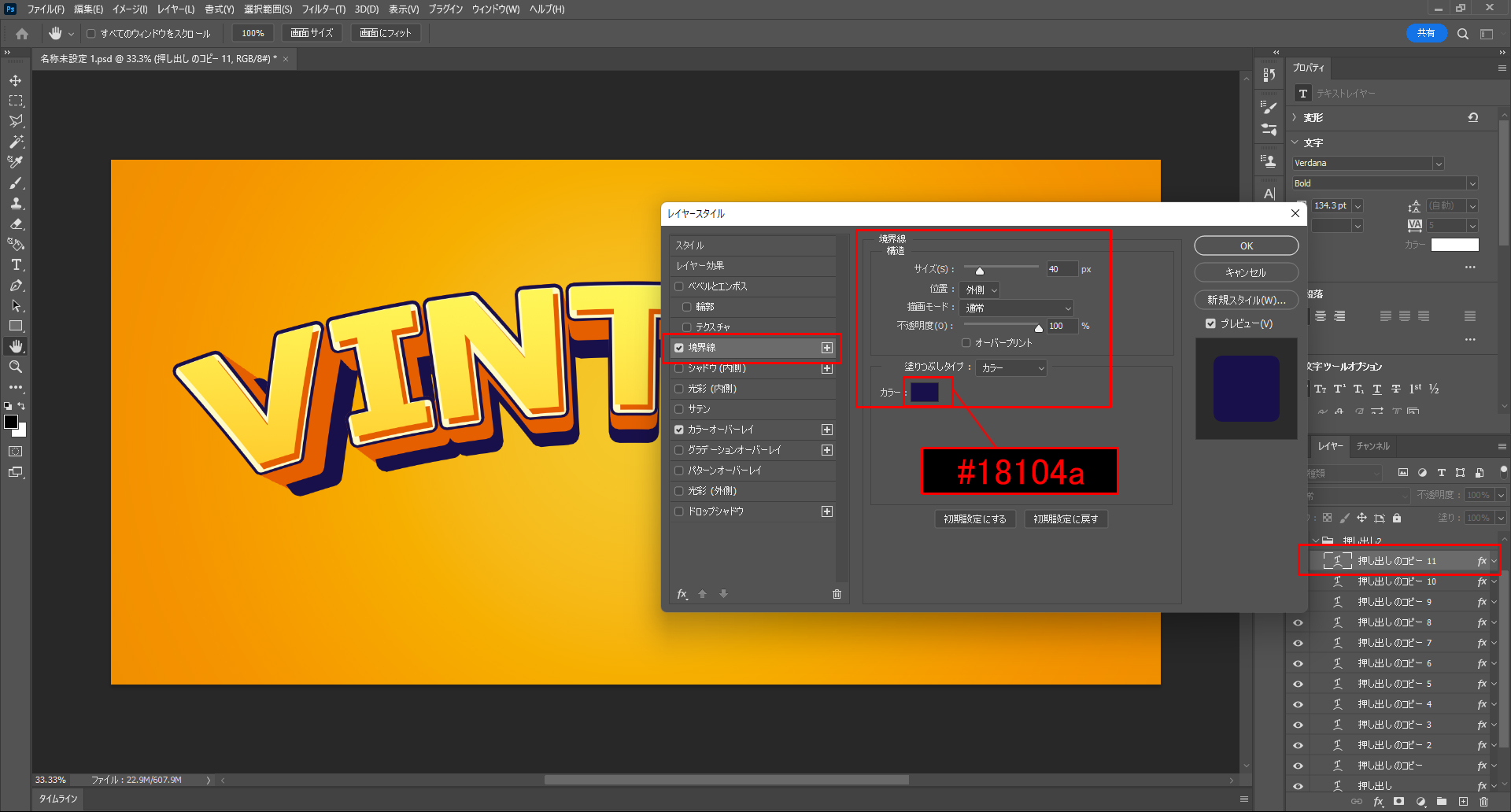
Task: Click the search icon in top bar
Action: click(x=1462, y=34)
